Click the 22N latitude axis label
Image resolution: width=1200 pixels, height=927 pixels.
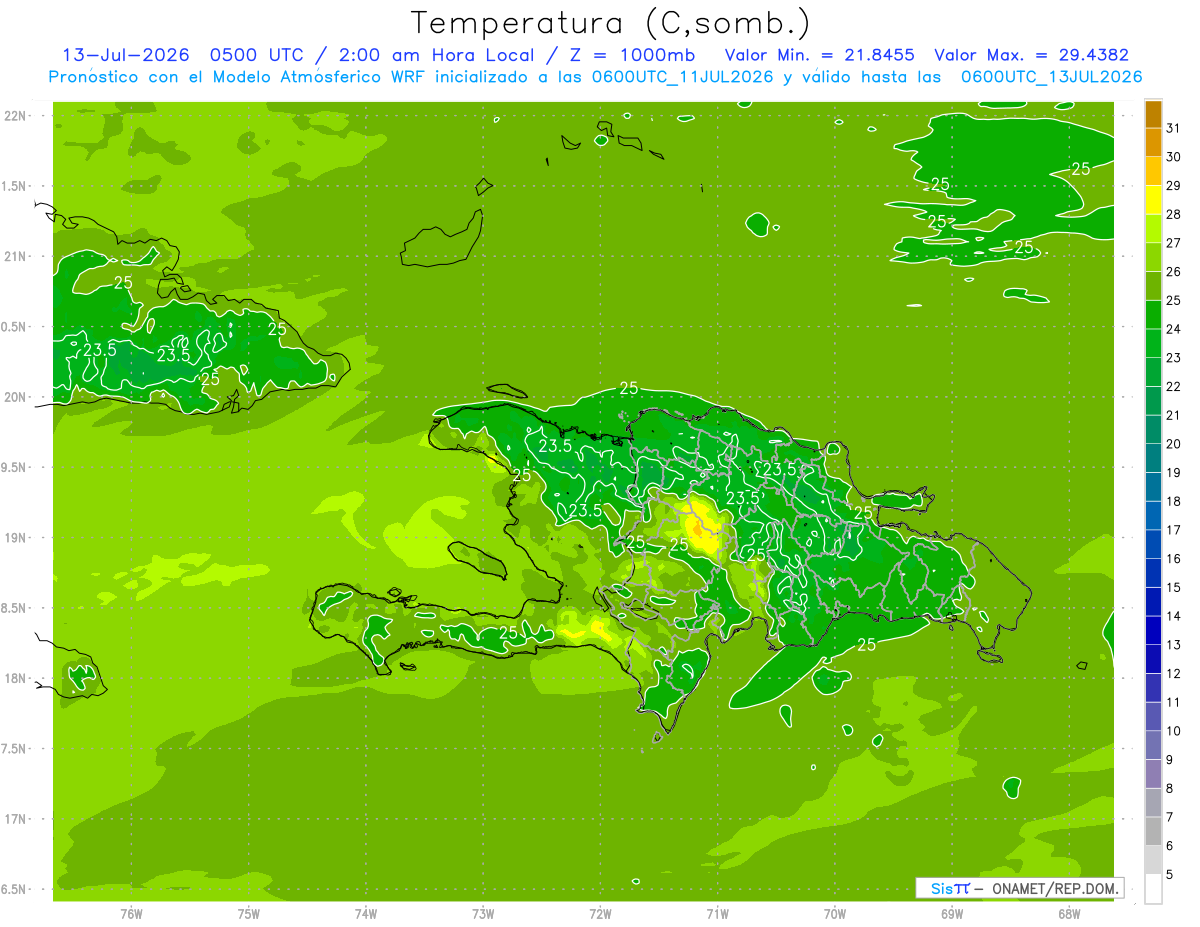[x=17, y=116]
